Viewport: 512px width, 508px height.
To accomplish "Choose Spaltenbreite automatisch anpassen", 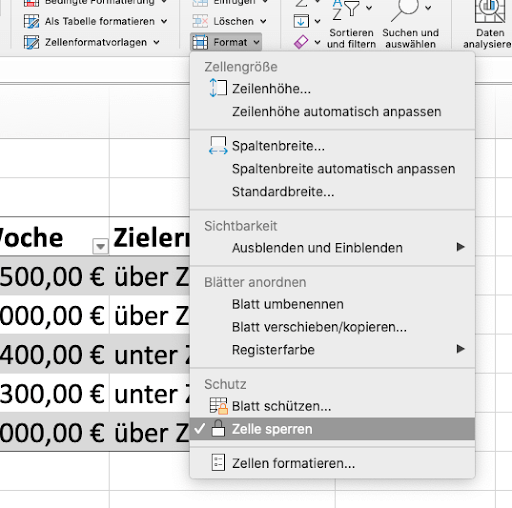I will [x=332, y=169].
